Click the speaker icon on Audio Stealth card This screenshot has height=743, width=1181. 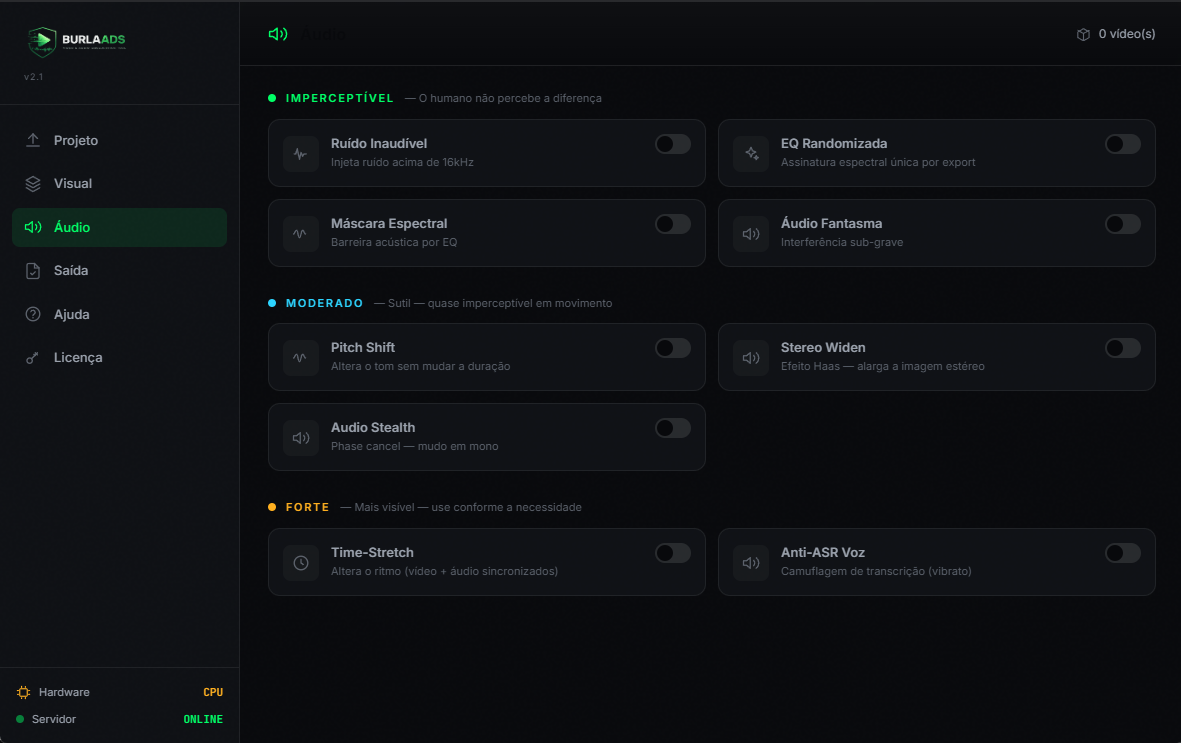pos(301,438)
